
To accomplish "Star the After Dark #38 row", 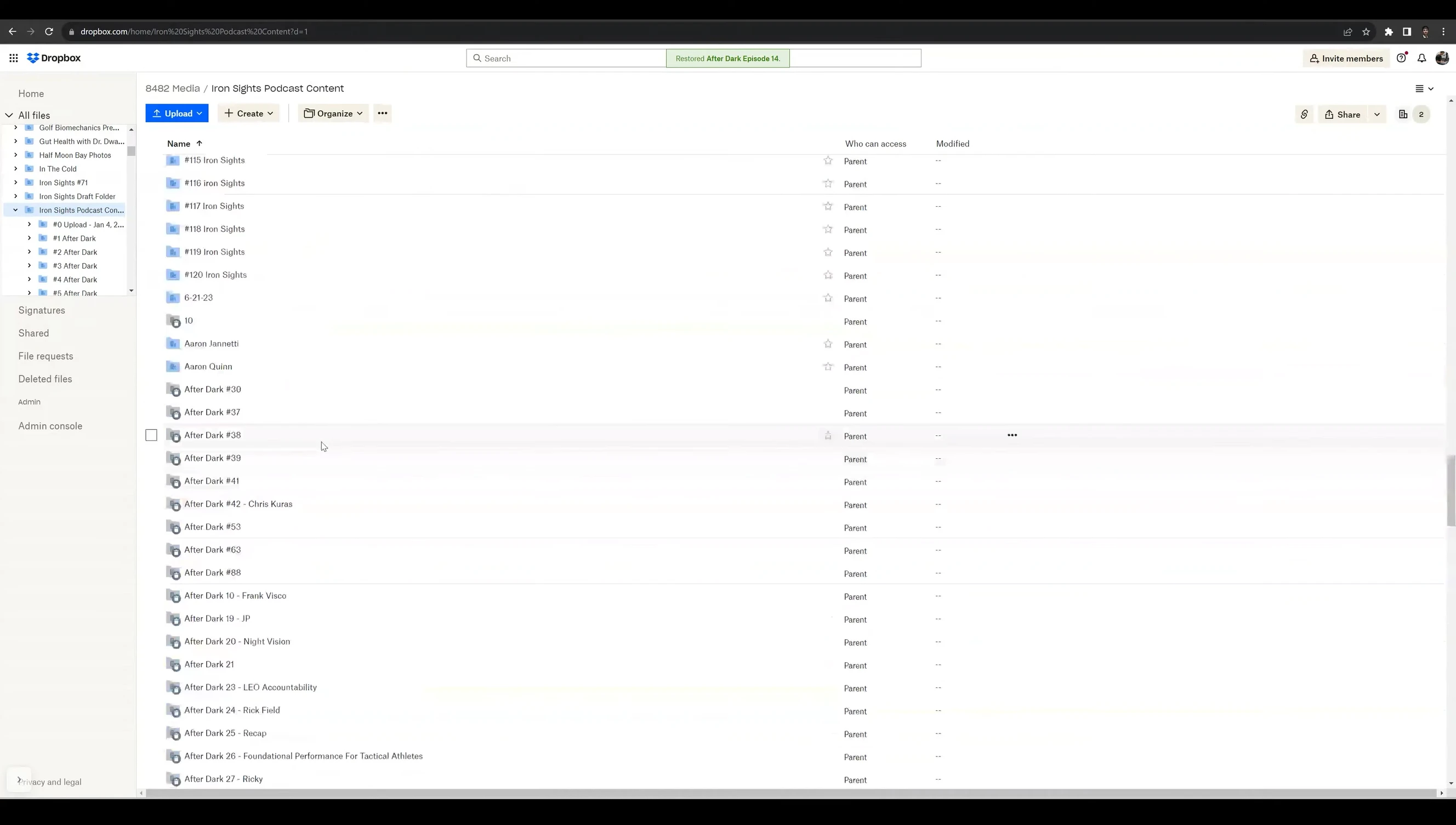I will point(828,436).
